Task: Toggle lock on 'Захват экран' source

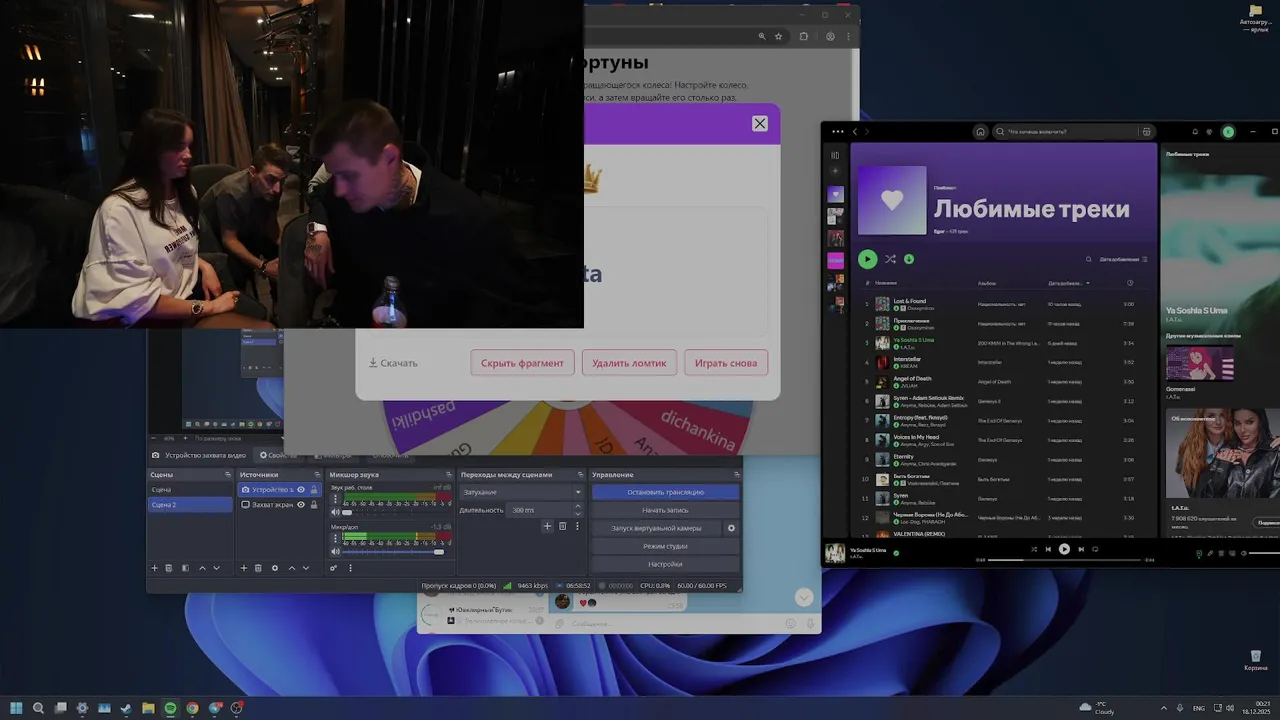Action: (x=314, y=505)
